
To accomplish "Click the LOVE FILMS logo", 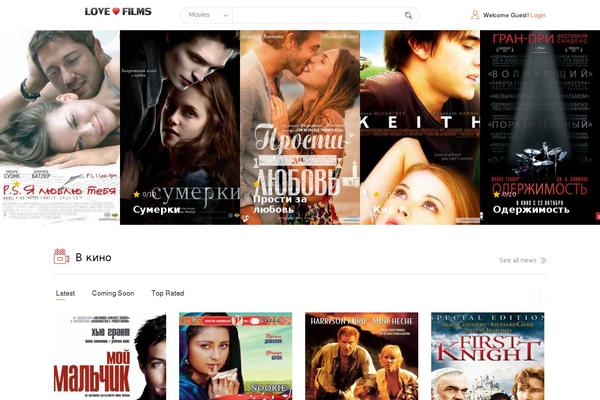I will point(118,11).
